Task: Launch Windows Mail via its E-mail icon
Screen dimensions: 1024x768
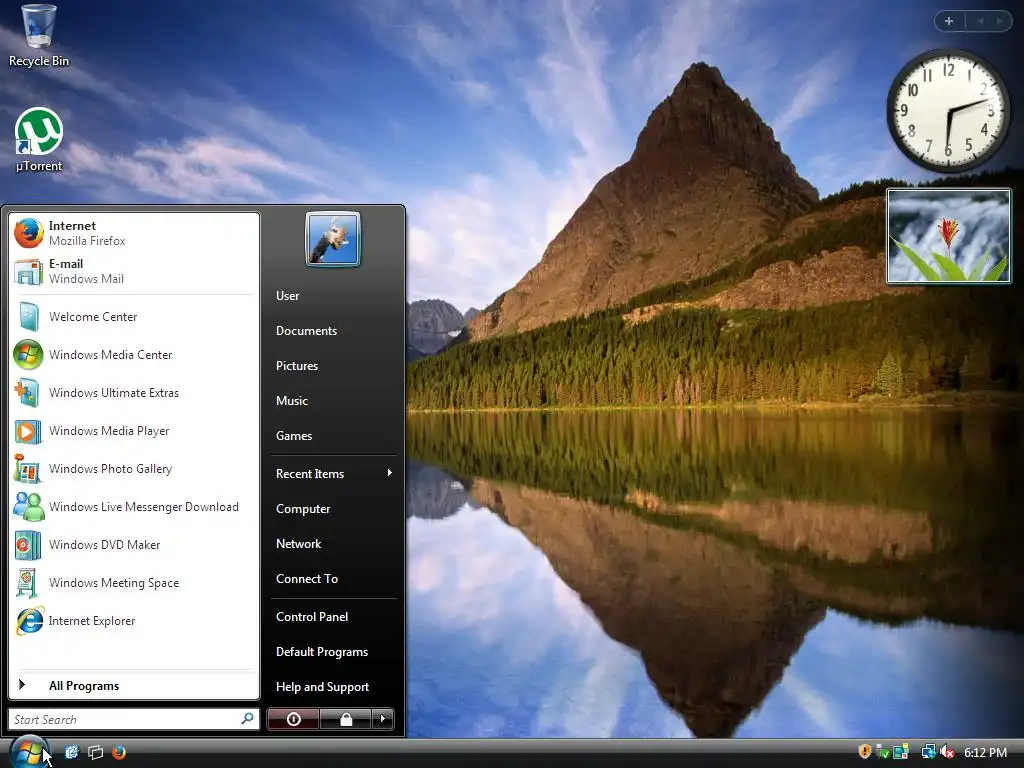Action: coord(29,271)
